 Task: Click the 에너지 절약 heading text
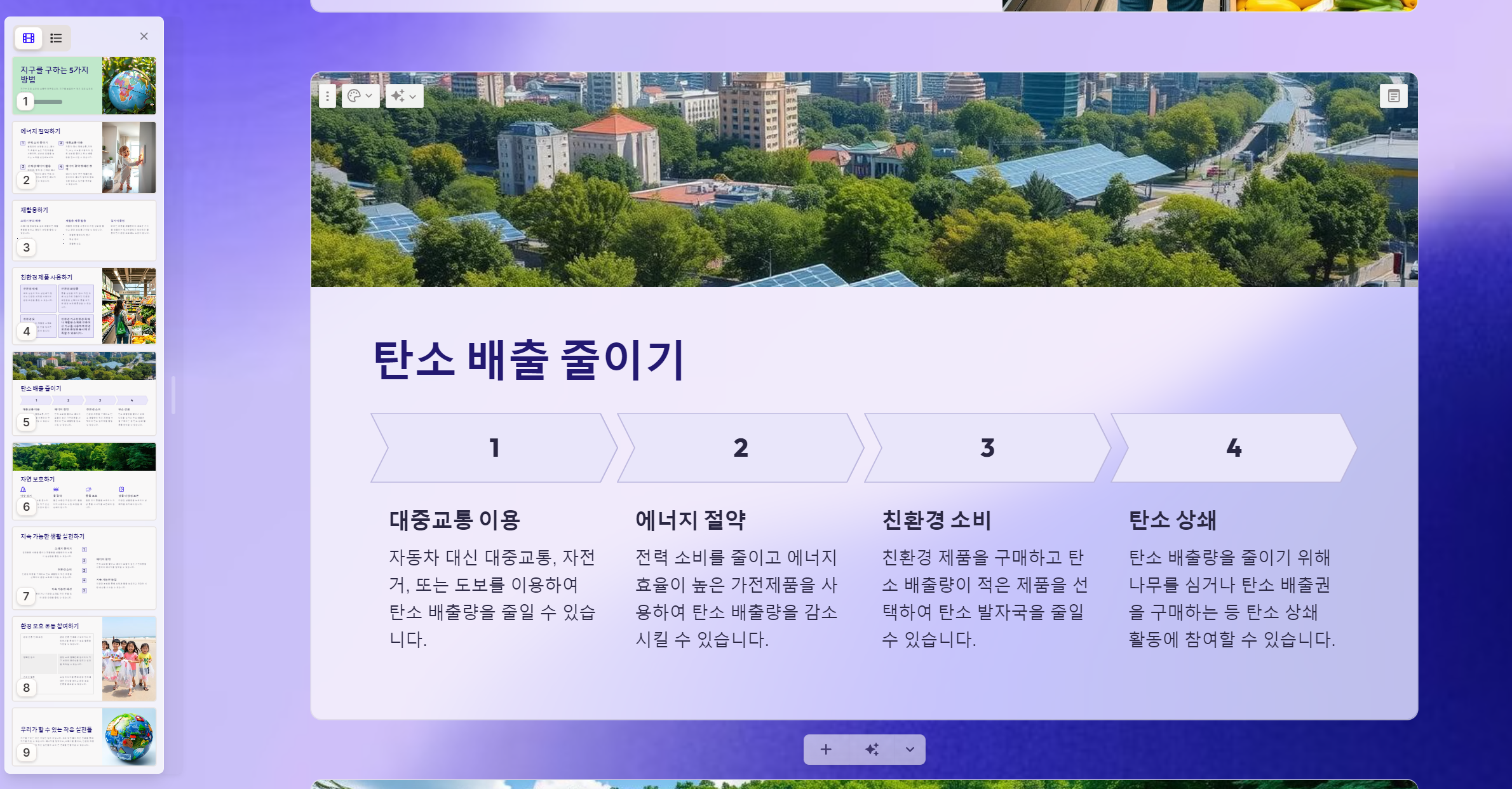point(691,520)
